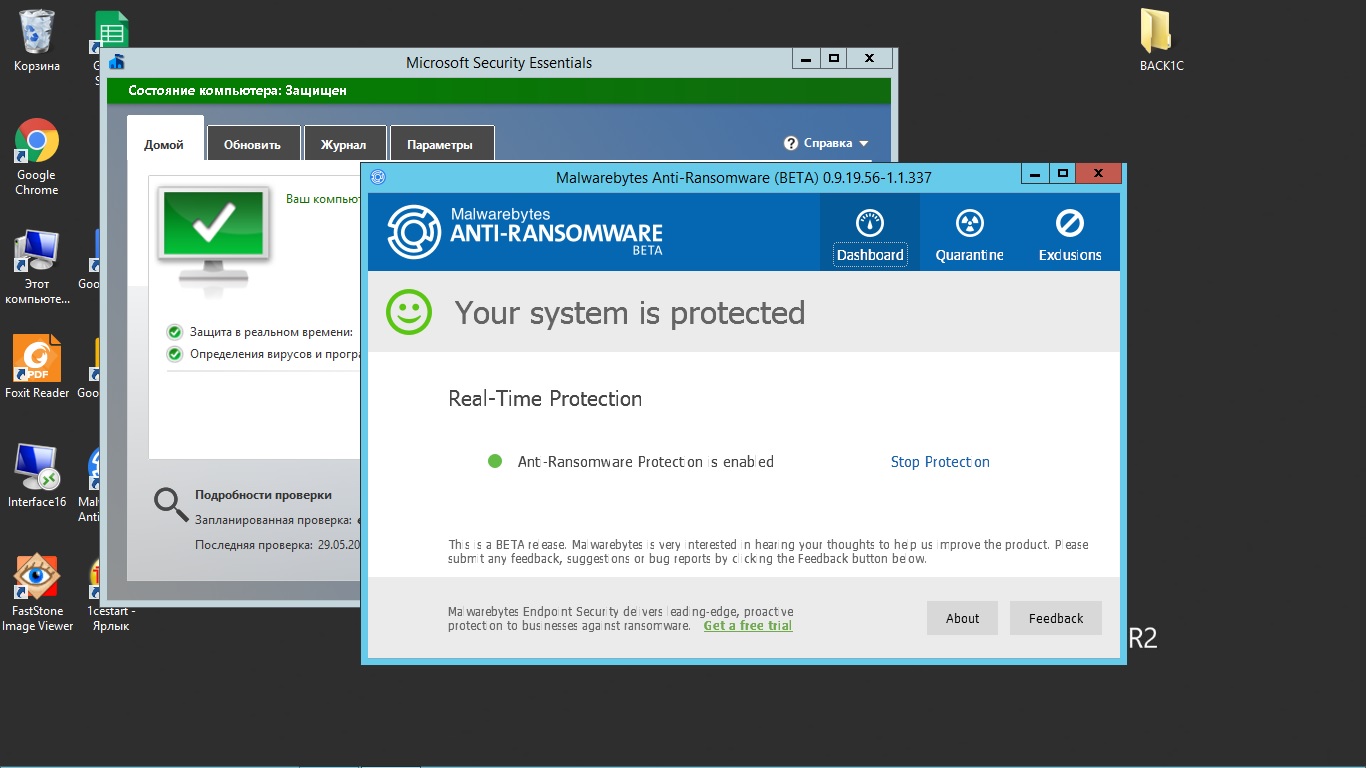The width and height of the screenshot is (1366, 768).
Task: Close the Microsoft Security Essentials window
Action: [x=870, y=59]
